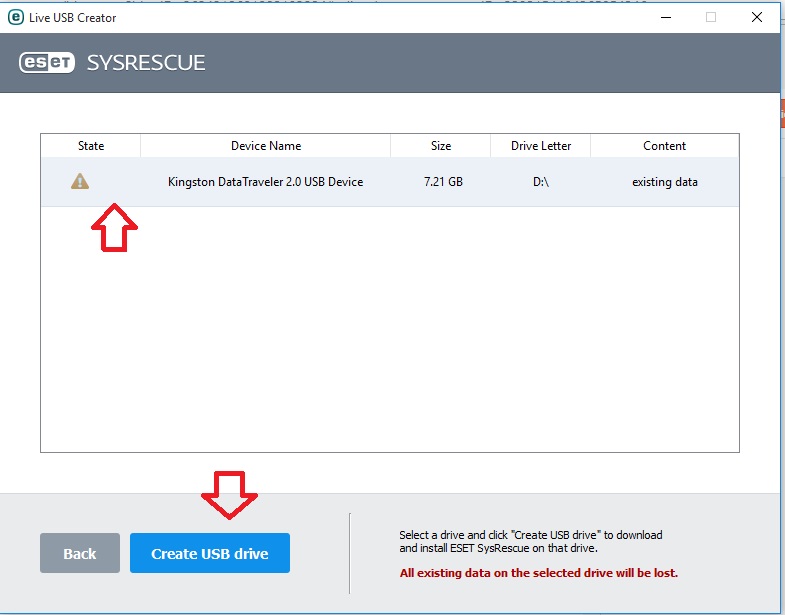The image size is (785, 615).
Task: Close the Live USB Creator window
Action: tap(757, 17)
